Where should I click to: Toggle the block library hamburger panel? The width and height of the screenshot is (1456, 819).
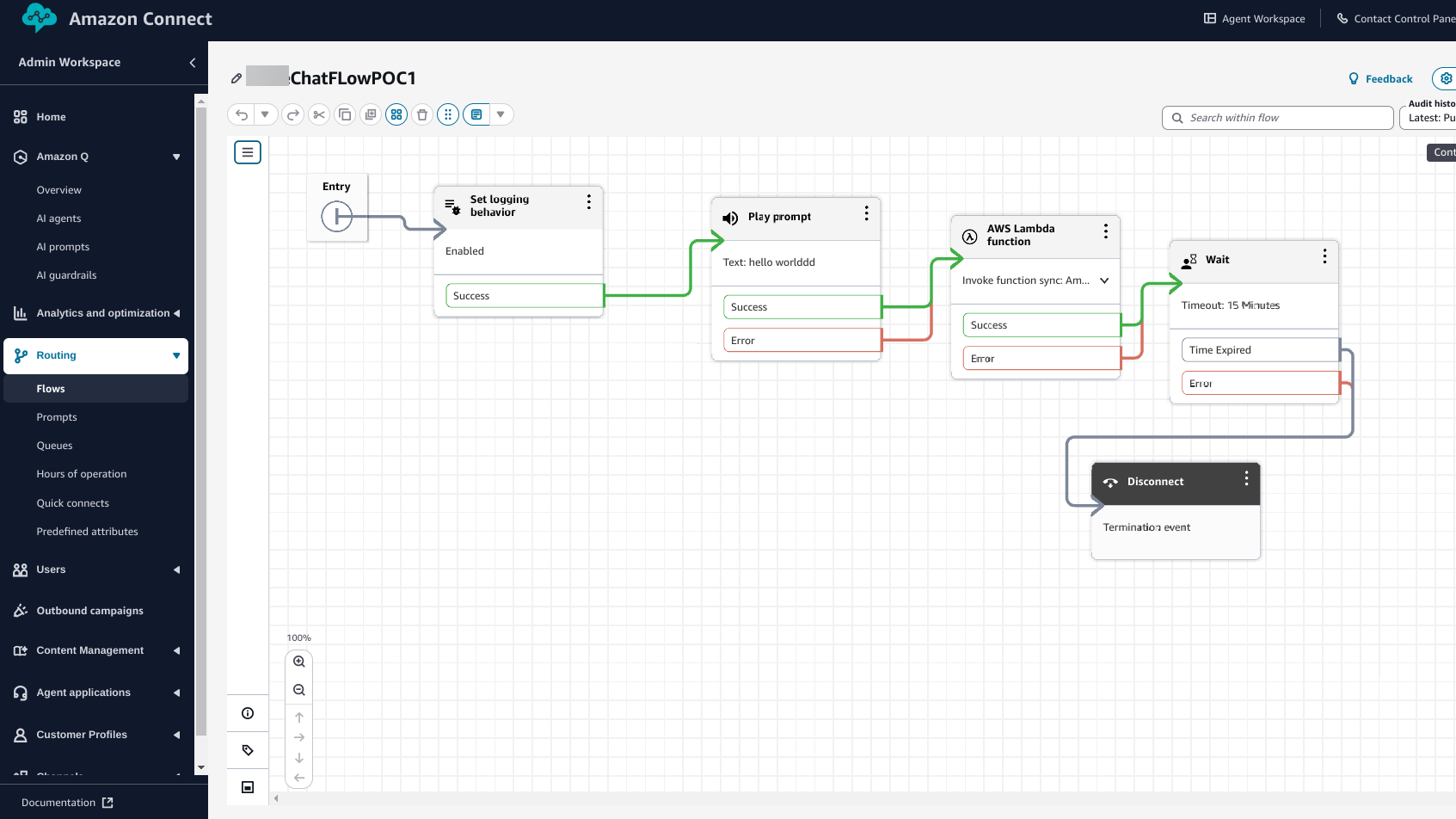coord(248,152)
